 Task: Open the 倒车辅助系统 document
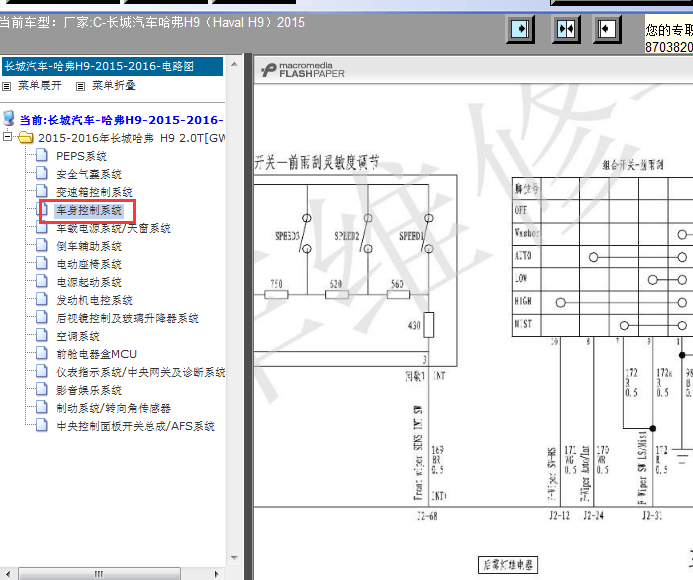(x=89, y=246)
